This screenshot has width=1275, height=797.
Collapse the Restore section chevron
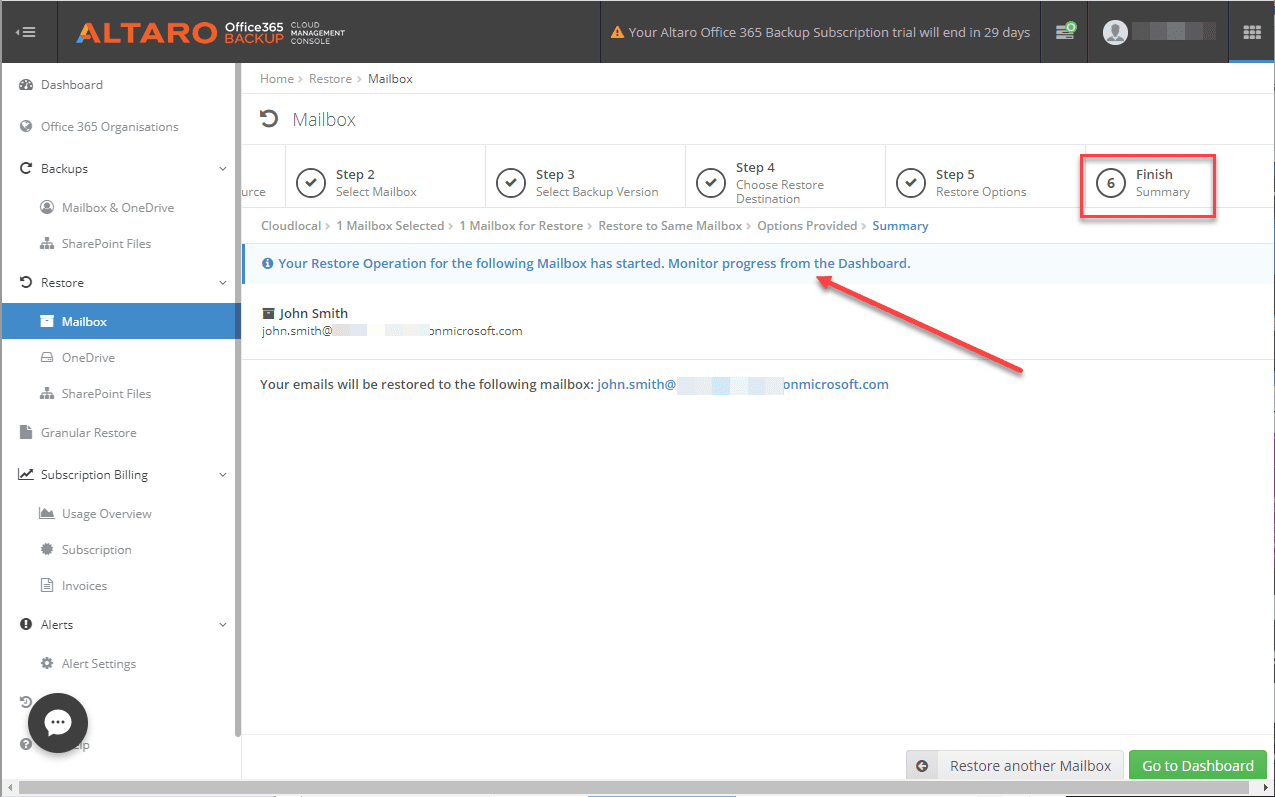[x=222, y=283]
